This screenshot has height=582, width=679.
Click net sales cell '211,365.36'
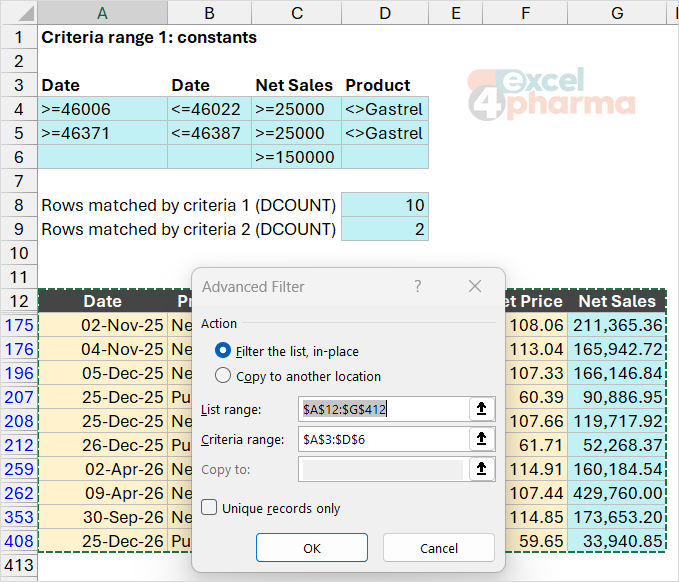(617, 325)
